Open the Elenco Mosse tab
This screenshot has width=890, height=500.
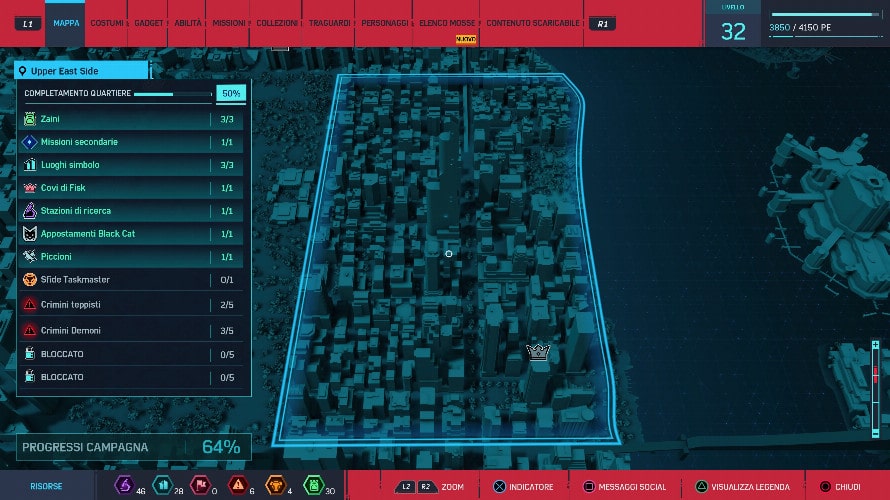446,23
